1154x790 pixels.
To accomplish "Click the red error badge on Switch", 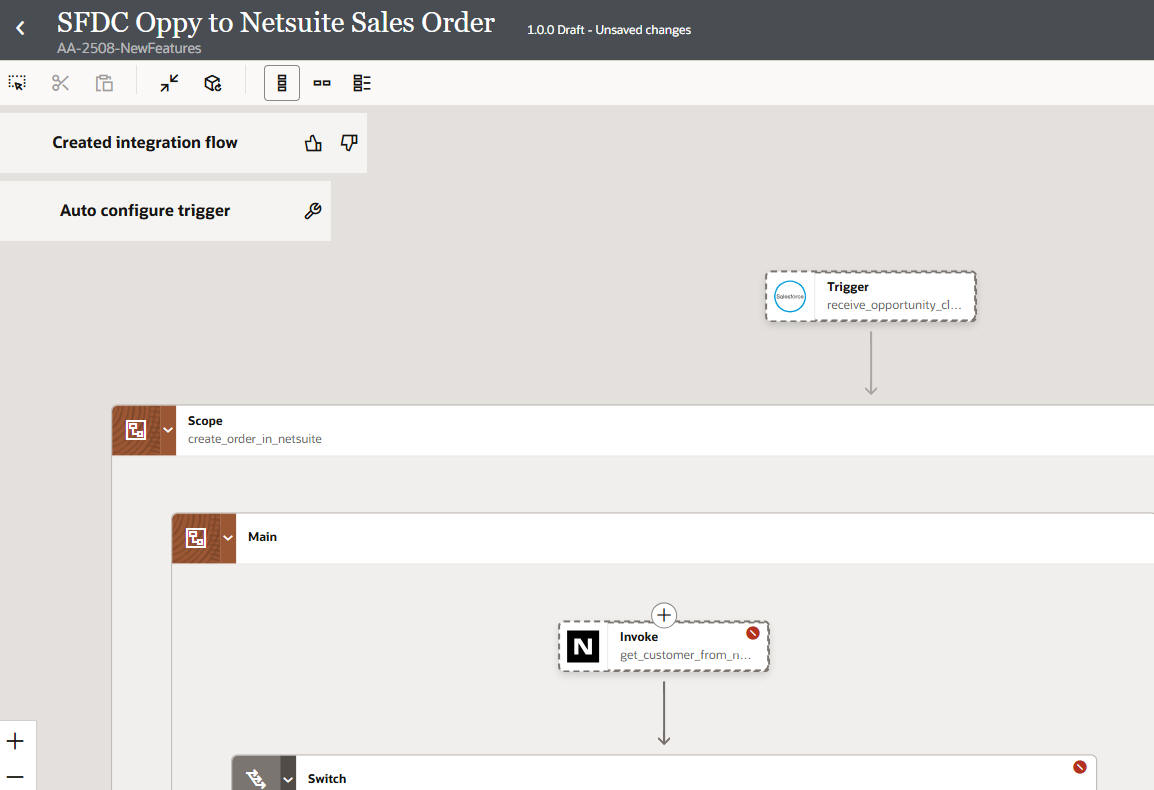I will tap(1079, 767).
